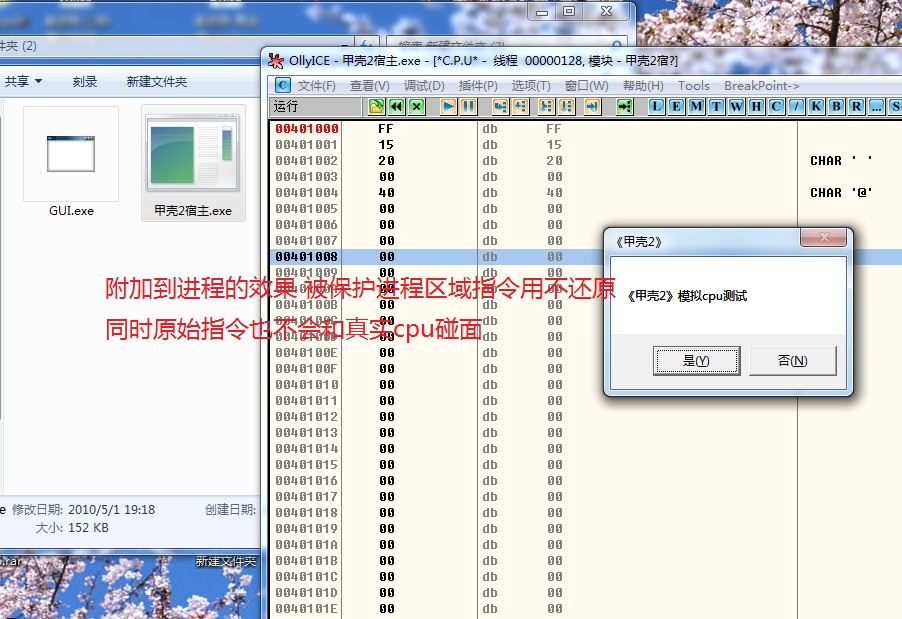Click the Explorer search box
Viewport: 902px width, 619px height.
(506, 44)
